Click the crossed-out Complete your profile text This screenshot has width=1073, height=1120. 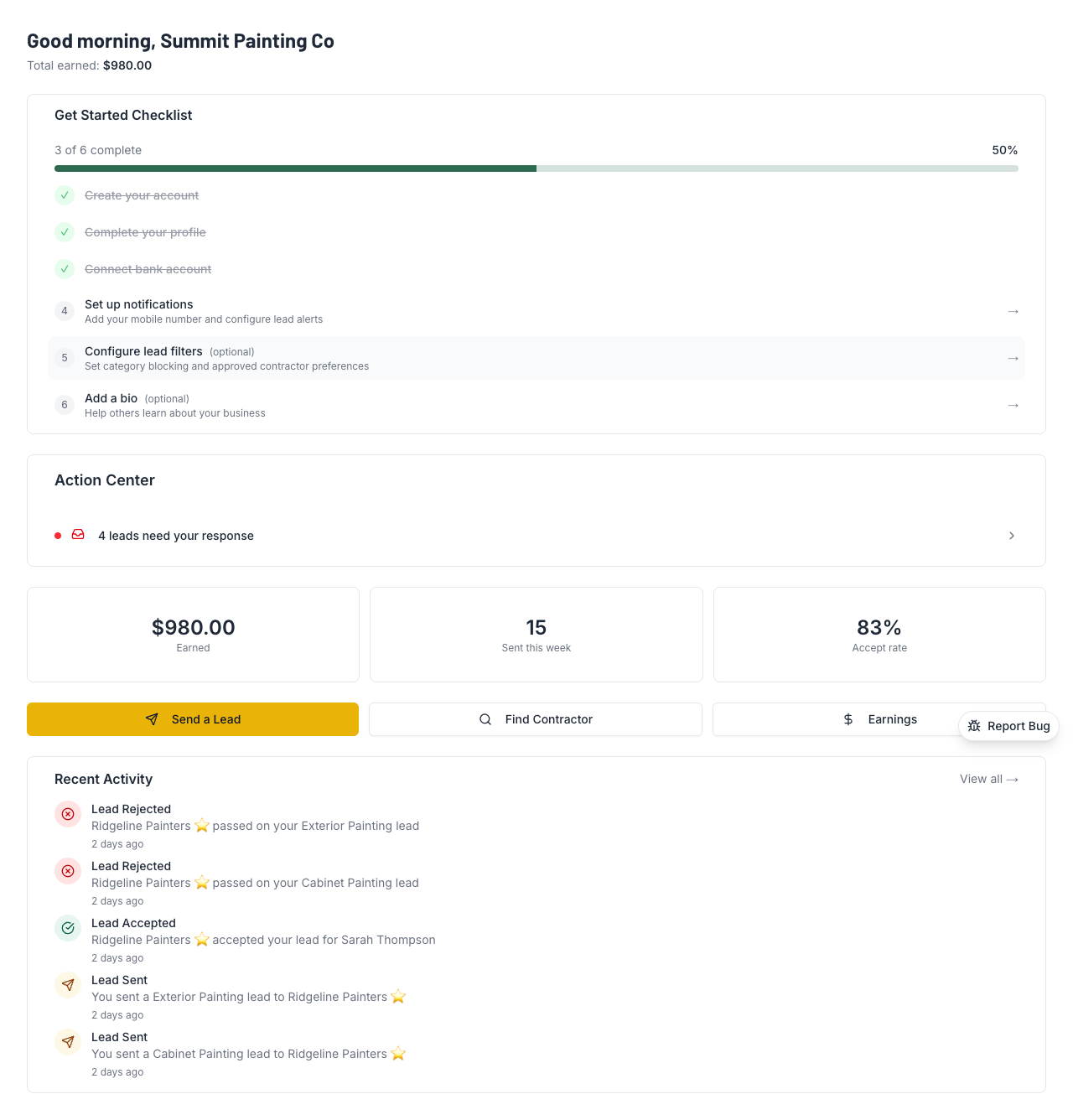click(x=145, y=232)
